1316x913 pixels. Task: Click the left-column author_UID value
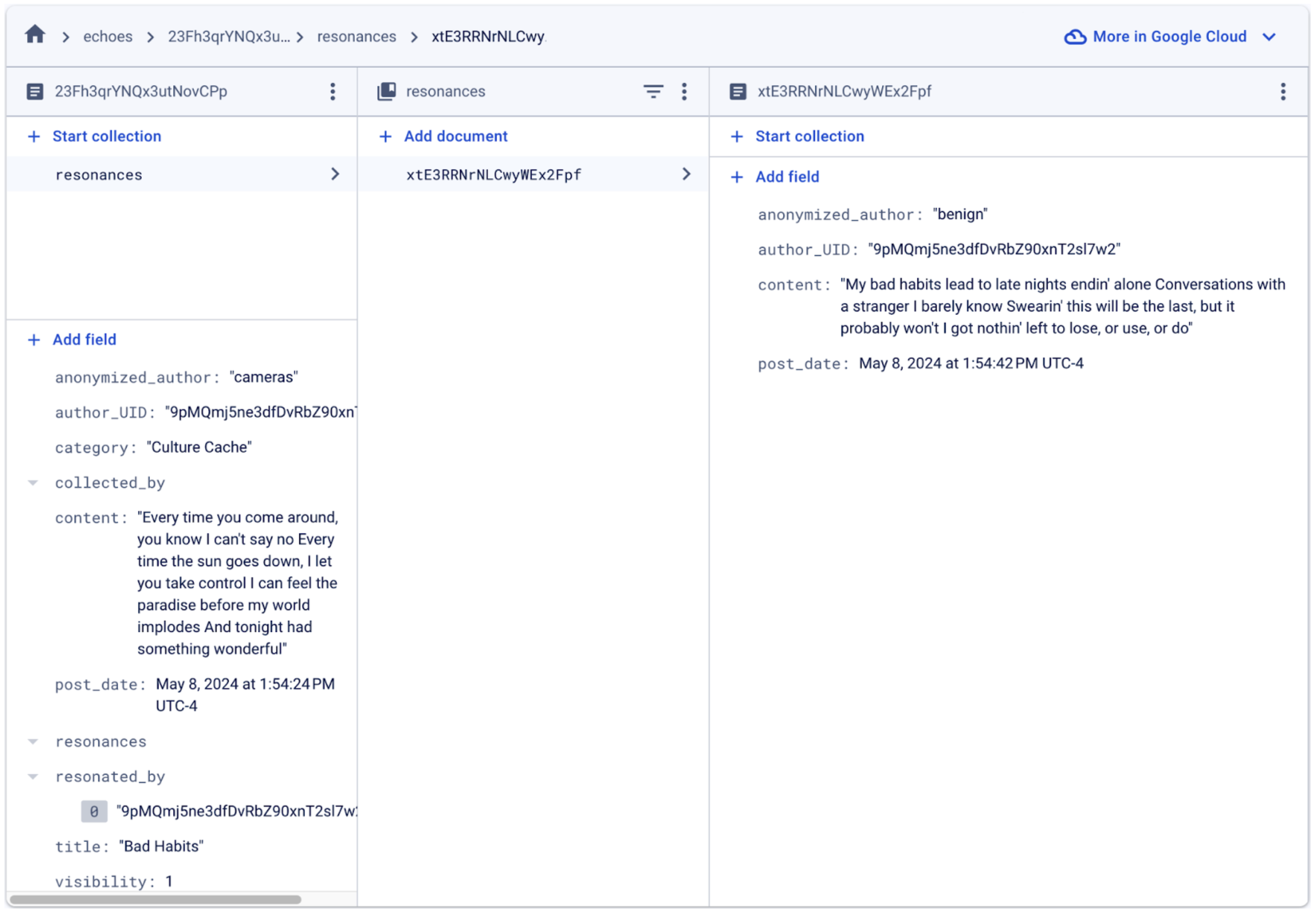(x=261, y=412)
